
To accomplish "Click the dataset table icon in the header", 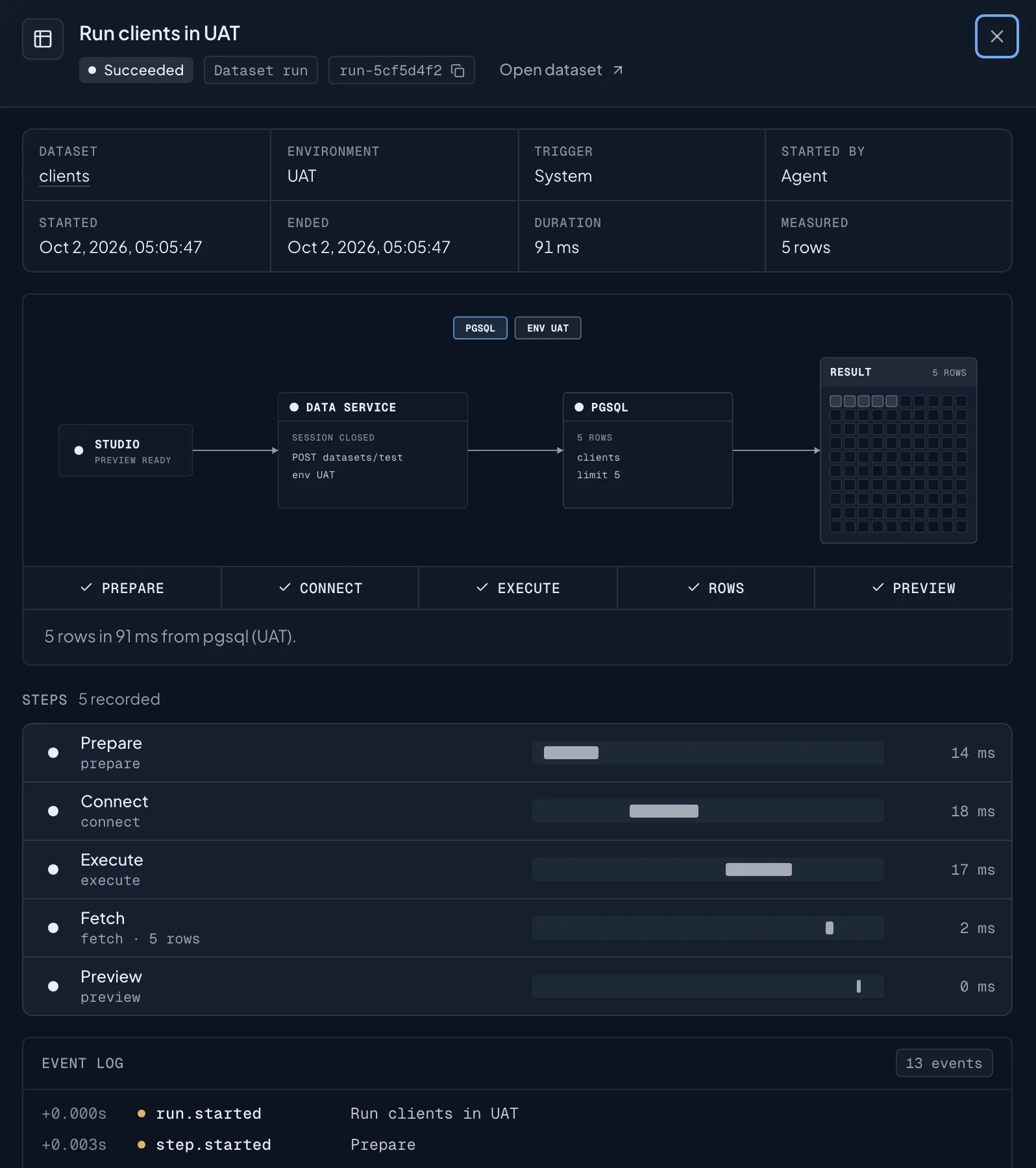I will pyautogui.click(x=43, y=39).
